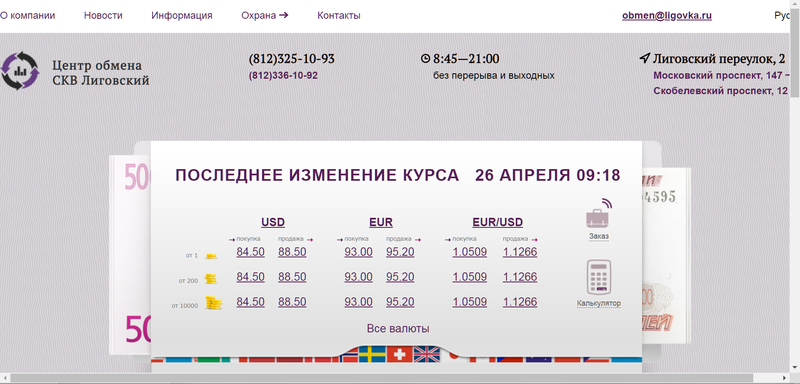Viewport: 800px width, 384px height.
Task: Click EUR/USD buy rate 1.0509 in от 1 row
Action: click(469, 252)
